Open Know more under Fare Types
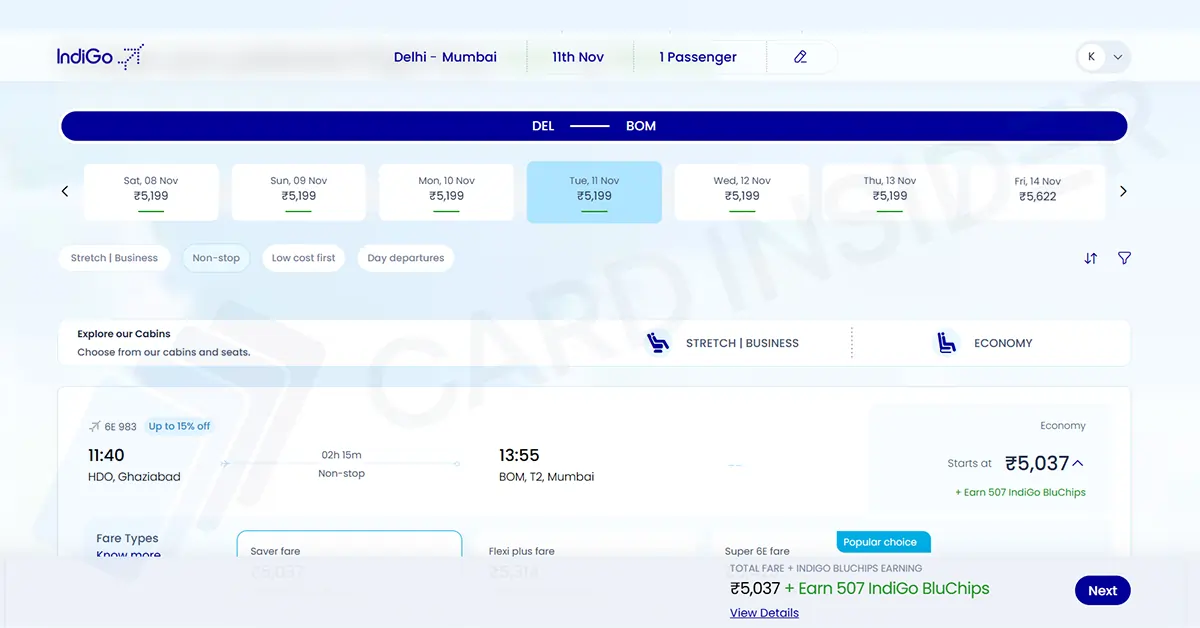The image size is (1200, 628). [x=128, y=555]
